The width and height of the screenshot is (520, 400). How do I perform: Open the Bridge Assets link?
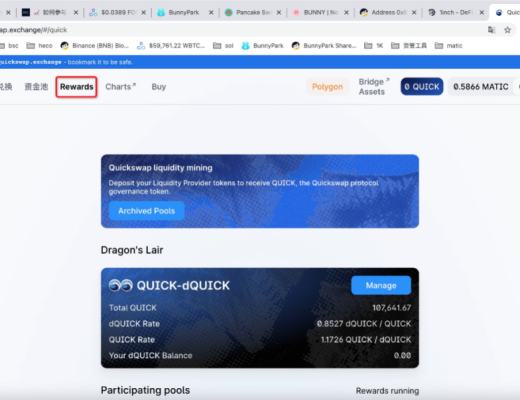click(x=374, y=87)
